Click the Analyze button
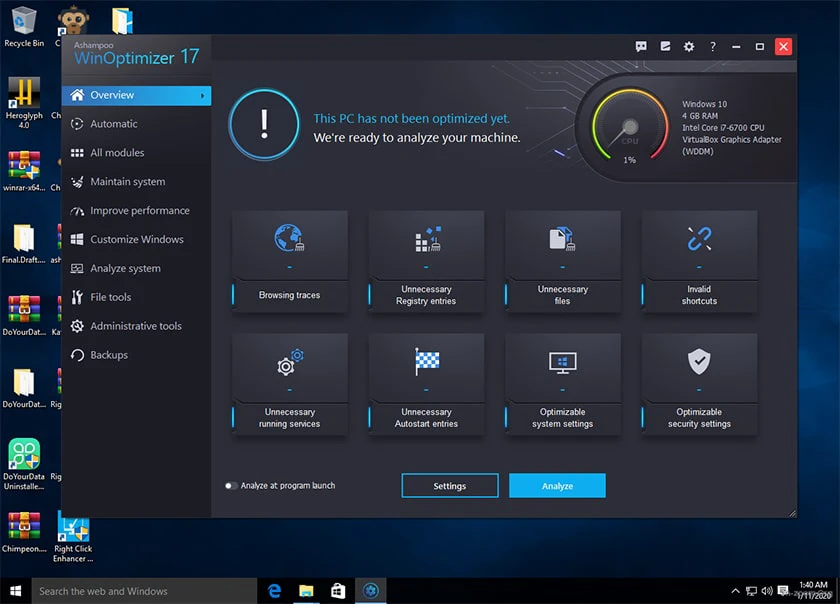 pos(557,486)
